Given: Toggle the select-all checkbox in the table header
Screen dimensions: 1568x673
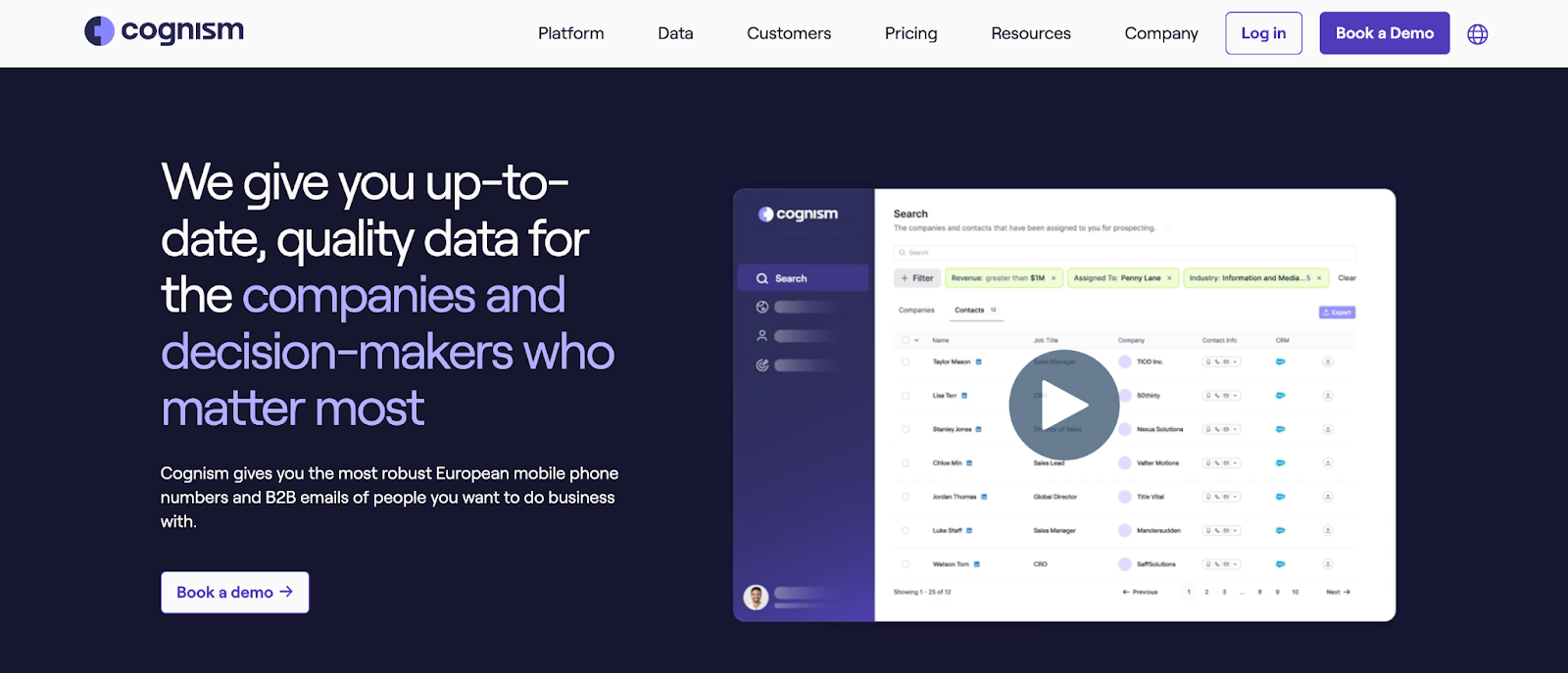Looking at the screenshot, I should coord(906,341).
